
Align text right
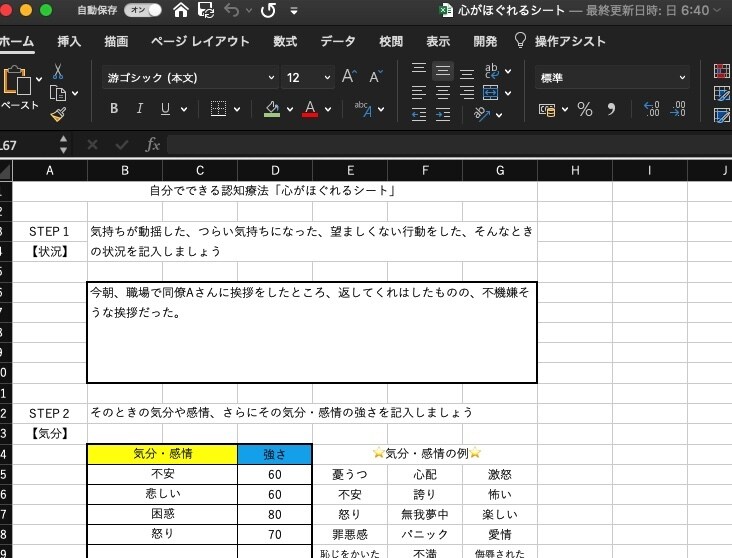click(x=467, y=92)
